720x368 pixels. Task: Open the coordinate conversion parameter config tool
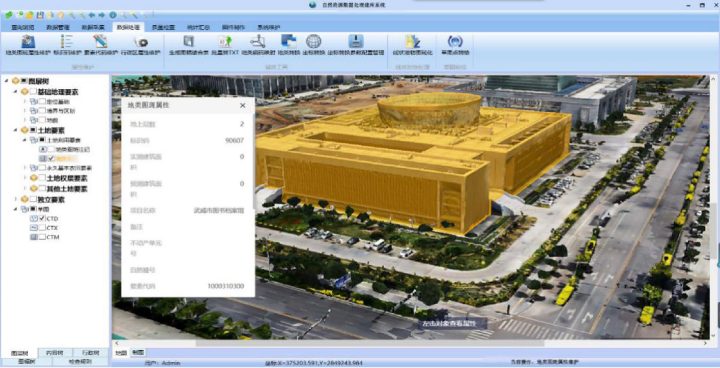point(356,45)
